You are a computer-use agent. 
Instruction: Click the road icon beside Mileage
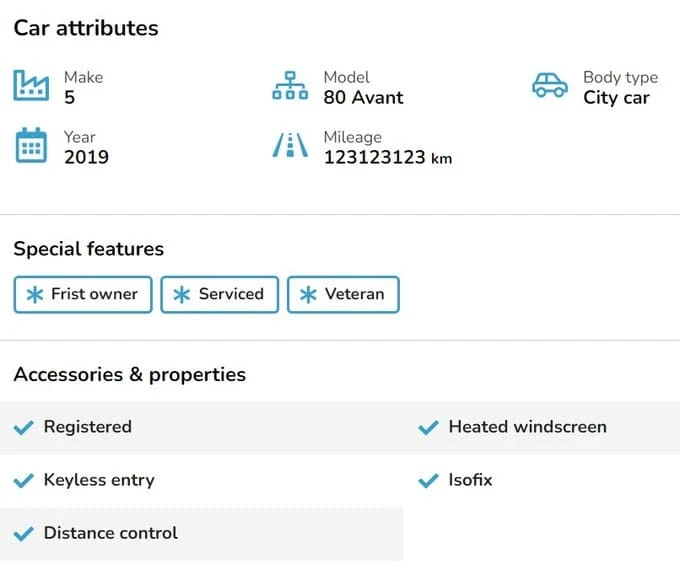[290, 146]
